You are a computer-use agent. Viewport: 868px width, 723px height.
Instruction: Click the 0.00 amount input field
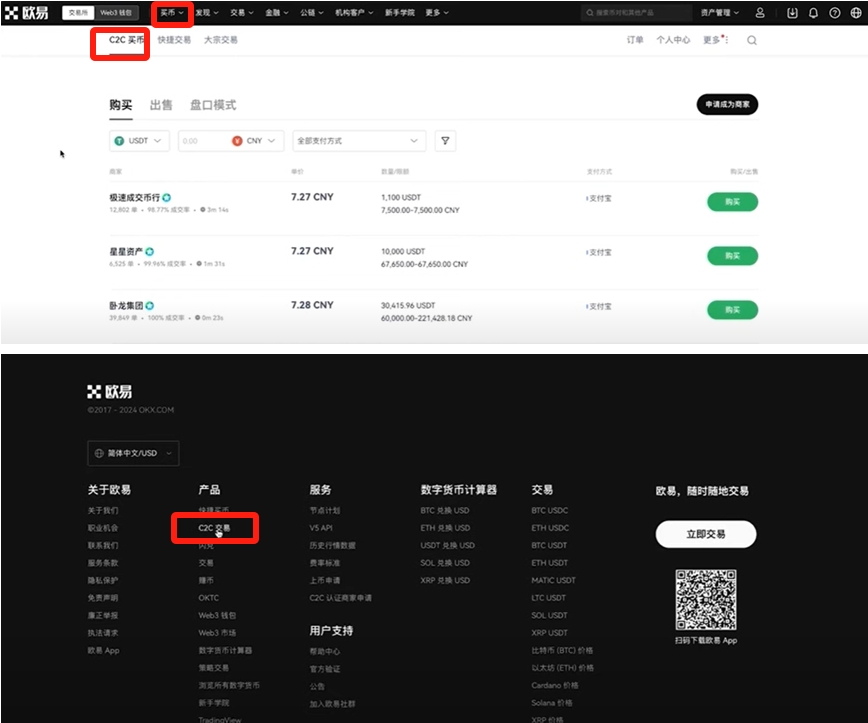tap(203, 141)
